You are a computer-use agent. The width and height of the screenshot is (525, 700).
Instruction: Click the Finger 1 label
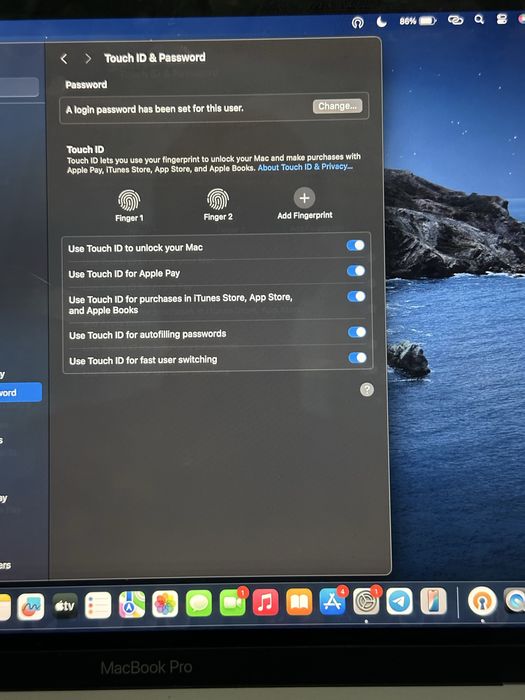click(129, 218)
